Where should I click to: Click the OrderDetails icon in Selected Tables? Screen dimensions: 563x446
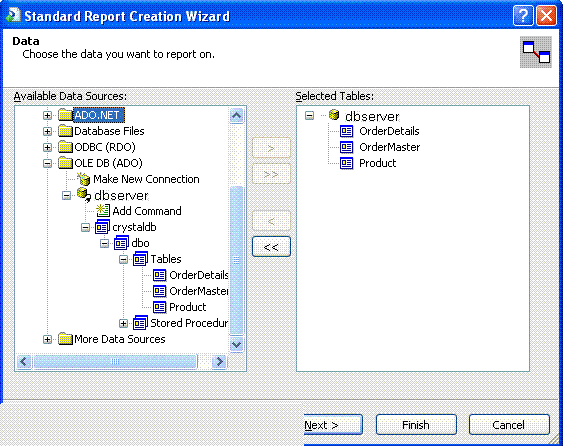pyautogui.click(x=346, y=131)
